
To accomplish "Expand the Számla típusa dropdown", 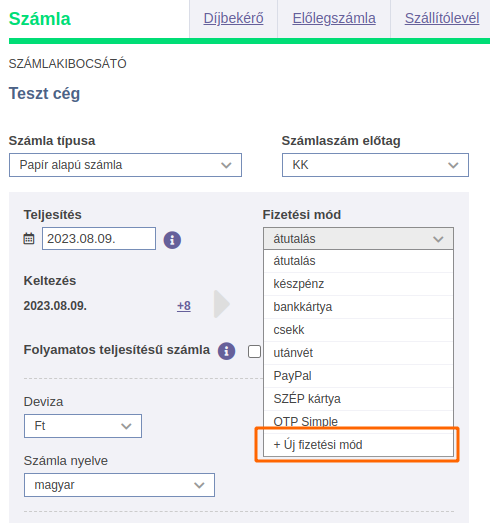I will (x=125, y=165).
